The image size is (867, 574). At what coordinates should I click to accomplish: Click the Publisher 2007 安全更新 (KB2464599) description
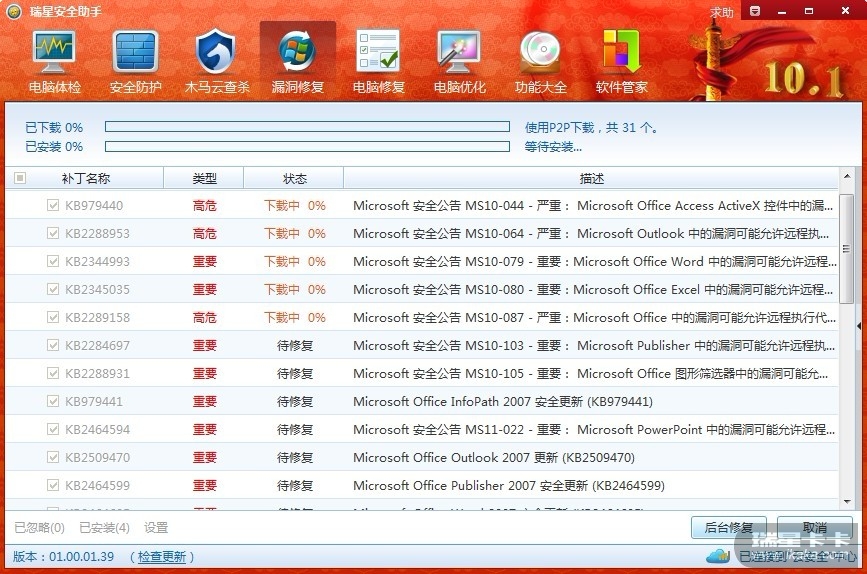[x=509, y=486]
